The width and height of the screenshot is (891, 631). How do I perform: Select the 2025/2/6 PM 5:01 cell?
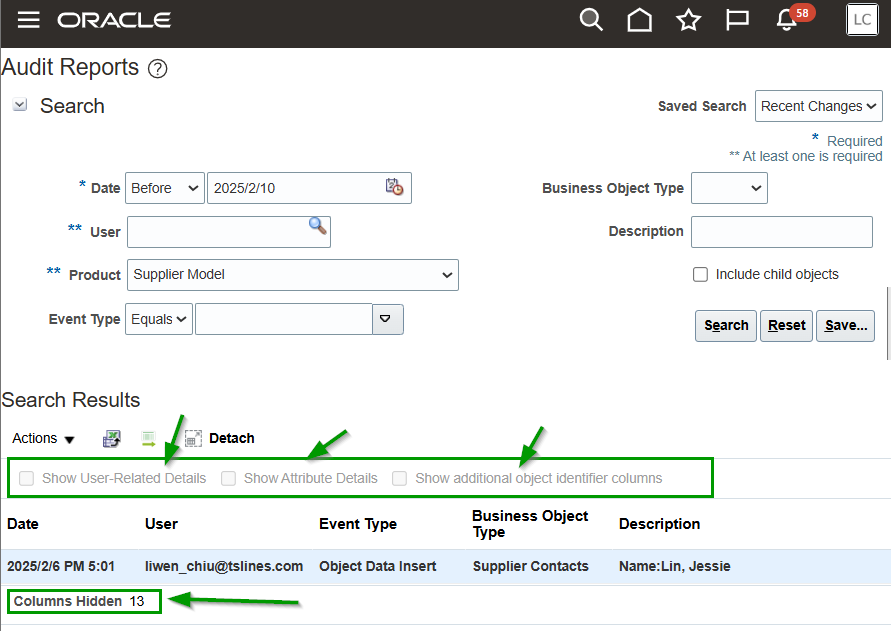tap(61, 566)
